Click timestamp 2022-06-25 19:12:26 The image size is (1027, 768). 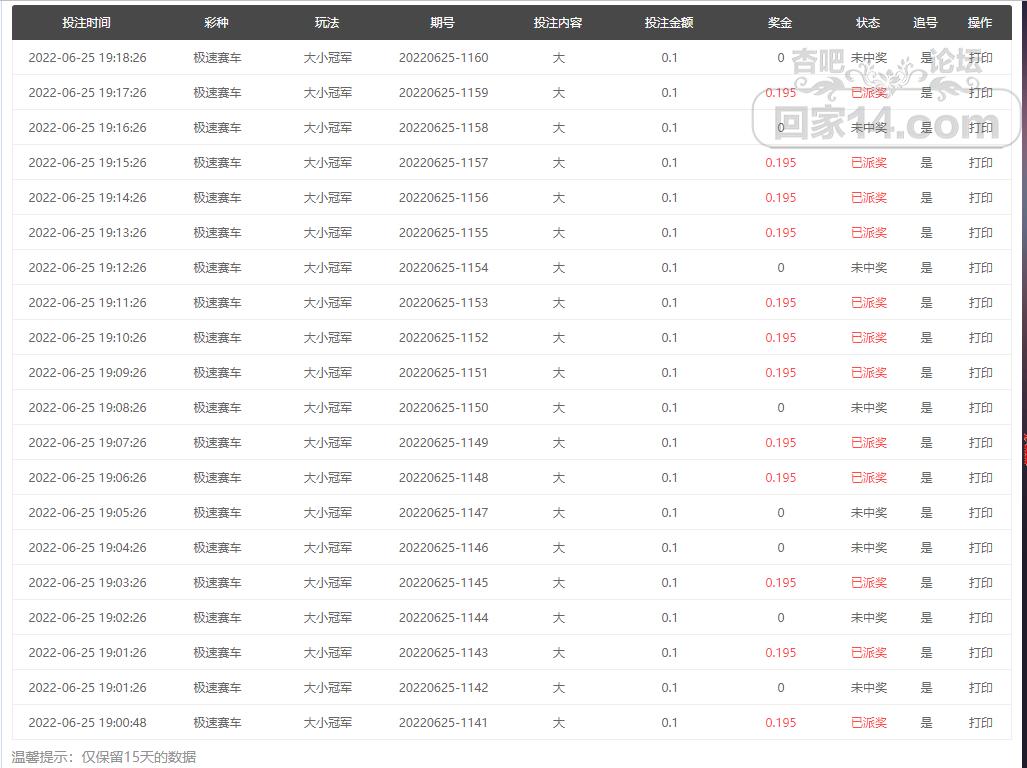coord(87,268)
